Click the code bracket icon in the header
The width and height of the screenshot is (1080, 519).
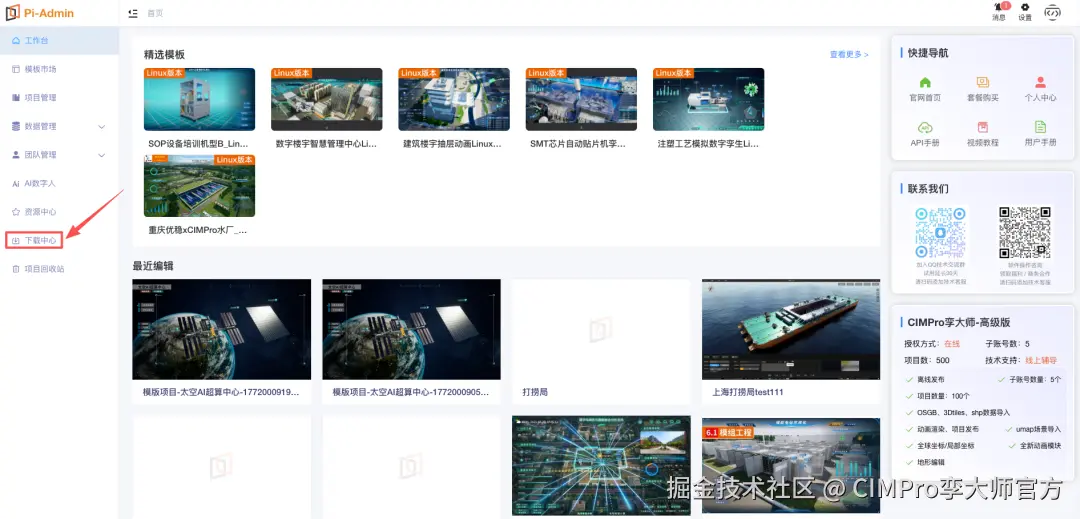(x=1052, y=12)
